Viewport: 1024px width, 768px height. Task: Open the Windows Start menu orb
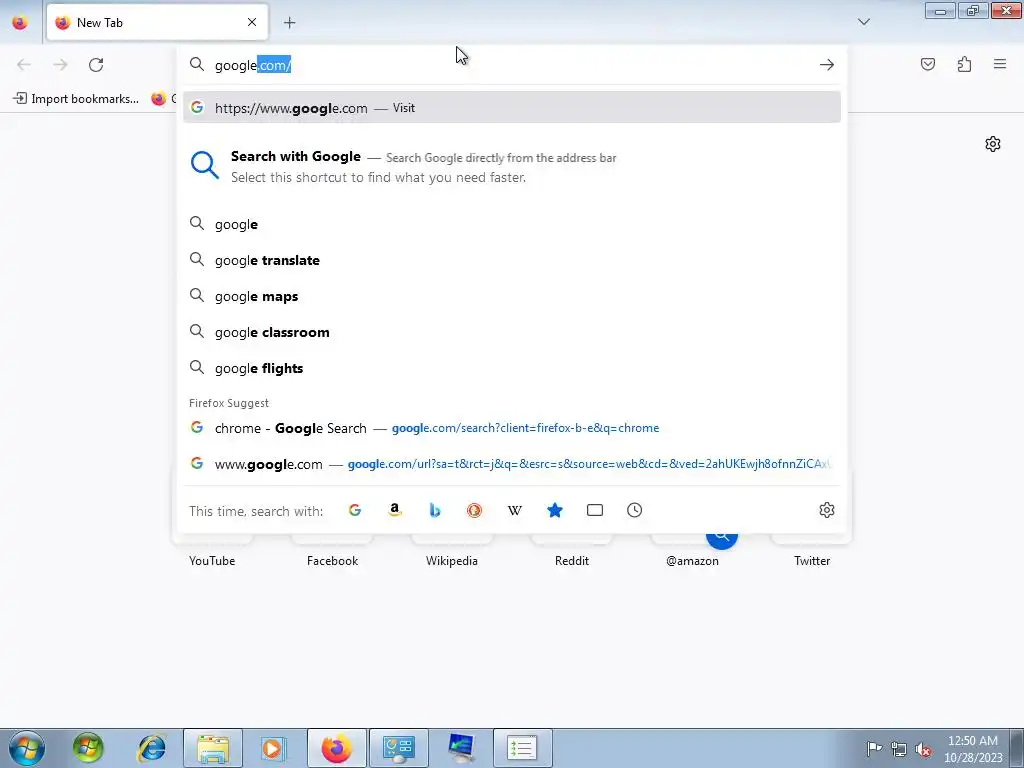click(27, 748)
